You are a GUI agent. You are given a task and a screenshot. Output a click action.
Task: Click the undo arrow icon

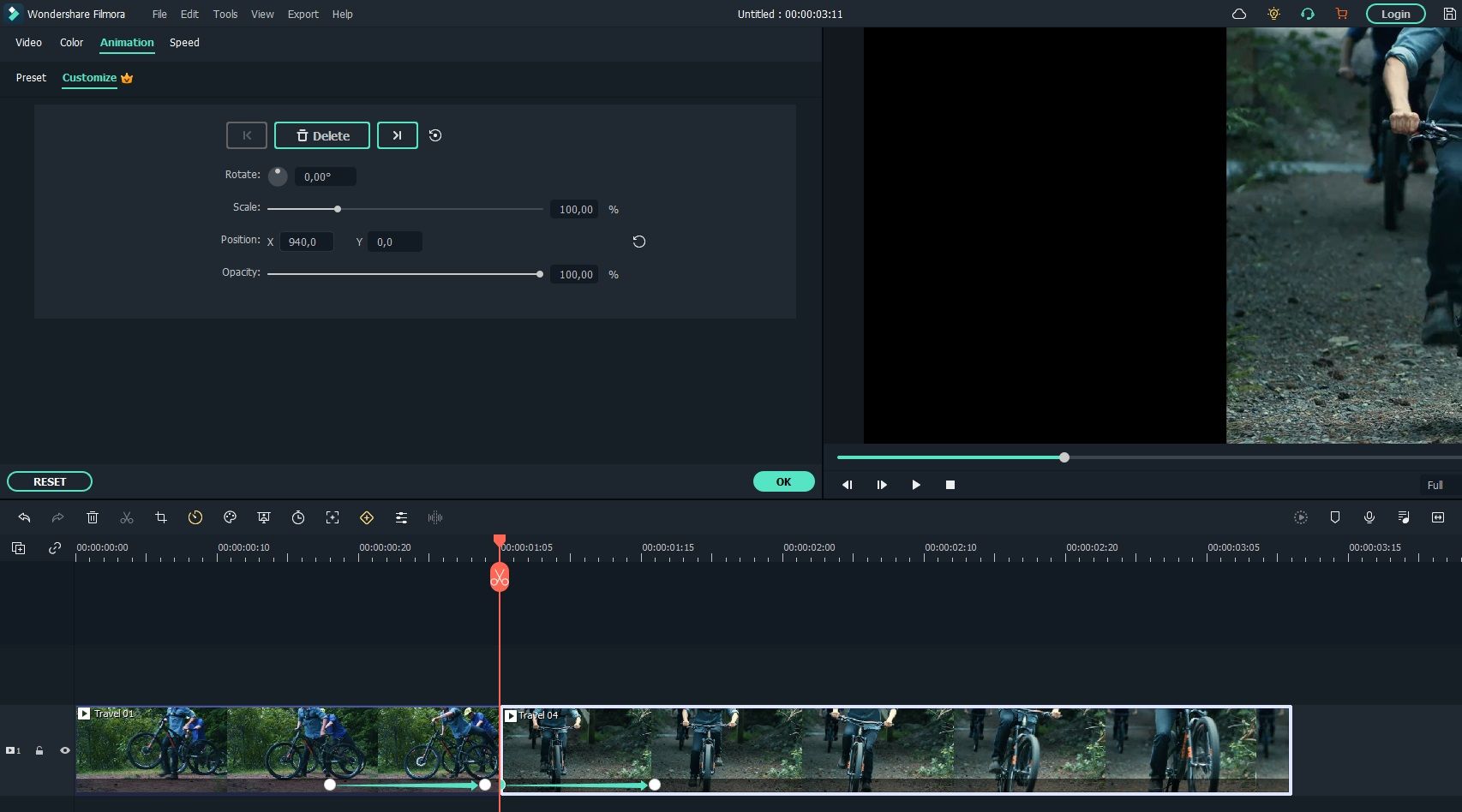(24, 517)
